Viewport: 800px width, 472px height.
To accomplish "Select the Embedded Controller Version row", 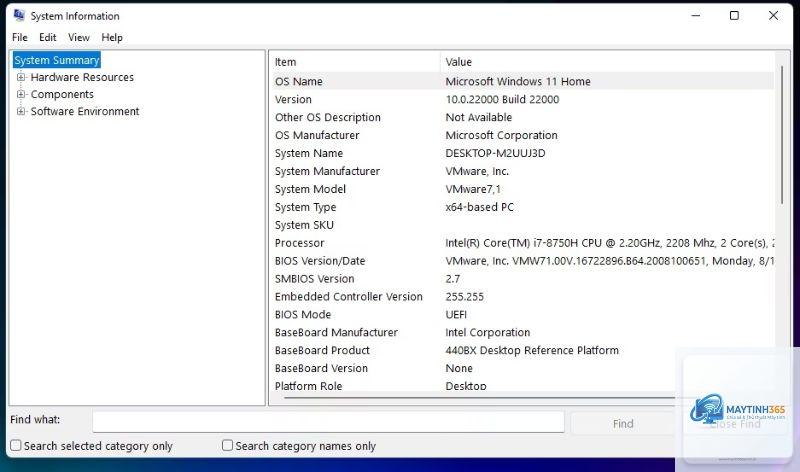I will click(522, 296).
